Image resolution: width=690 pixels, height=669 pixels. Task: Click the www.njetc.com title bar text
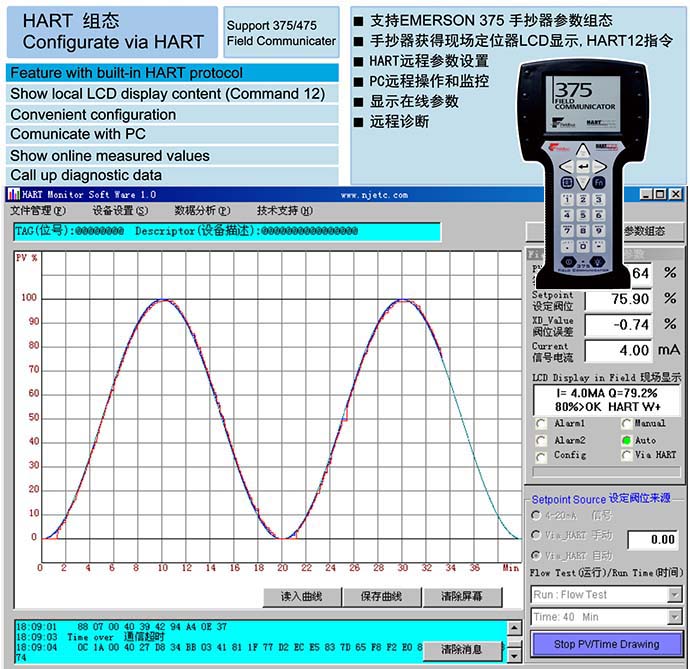374,195
